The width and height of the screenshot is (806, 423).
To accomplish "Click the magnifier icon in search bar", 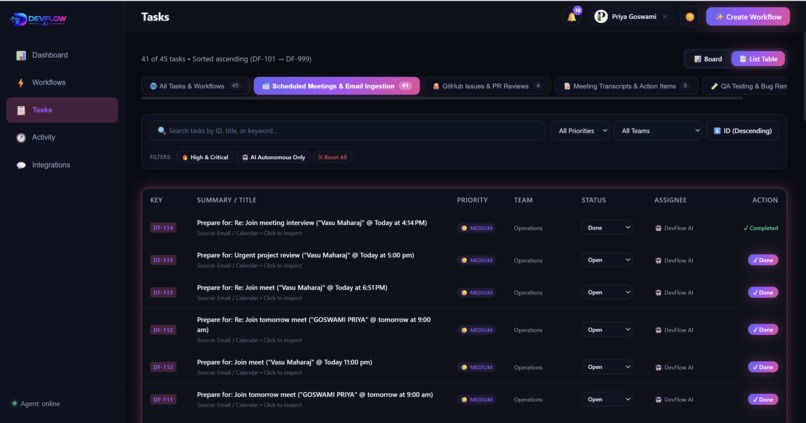I will (161, 131).
